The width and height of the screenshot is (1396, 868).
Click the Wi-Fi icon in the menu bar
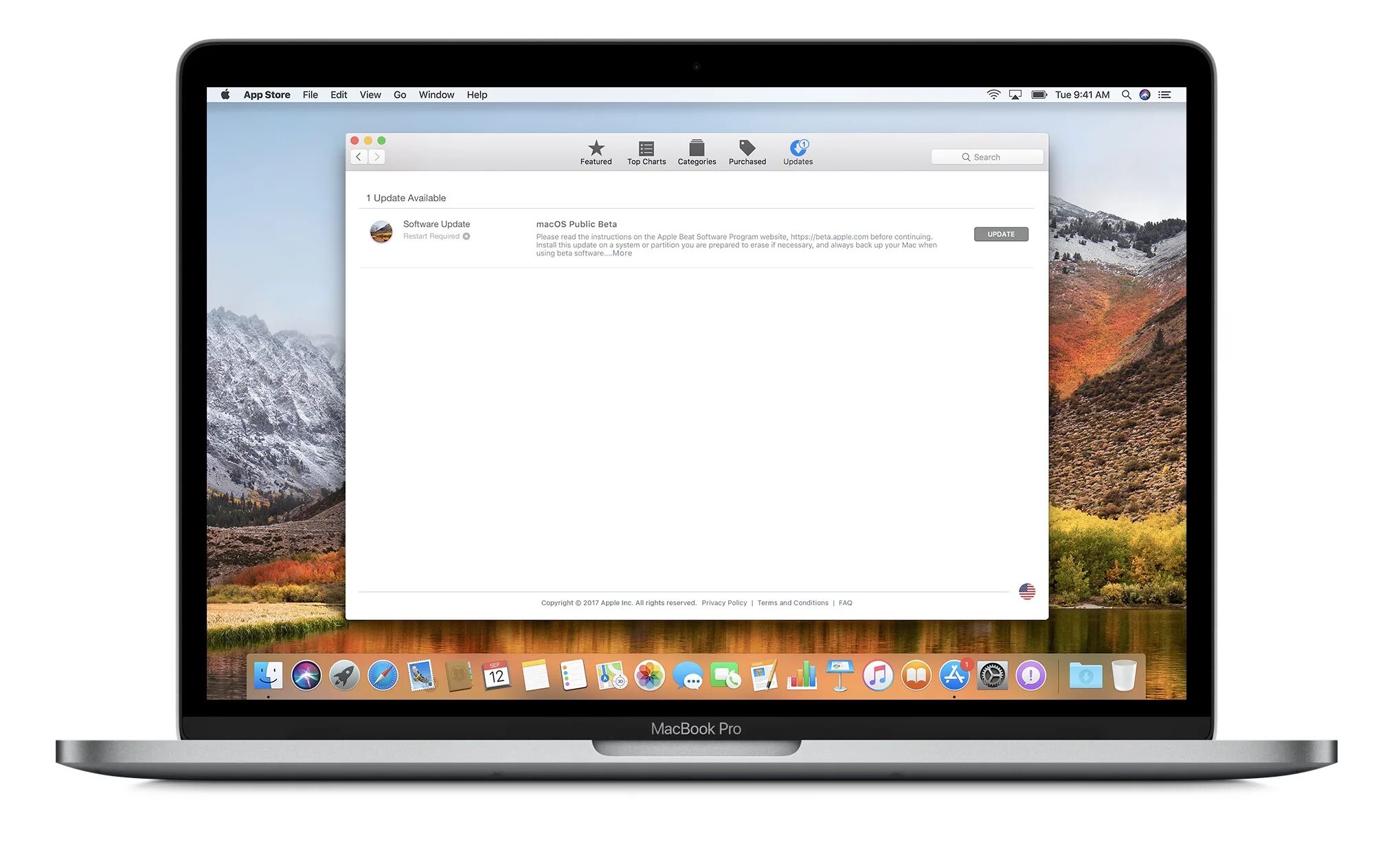click(993, 94)
